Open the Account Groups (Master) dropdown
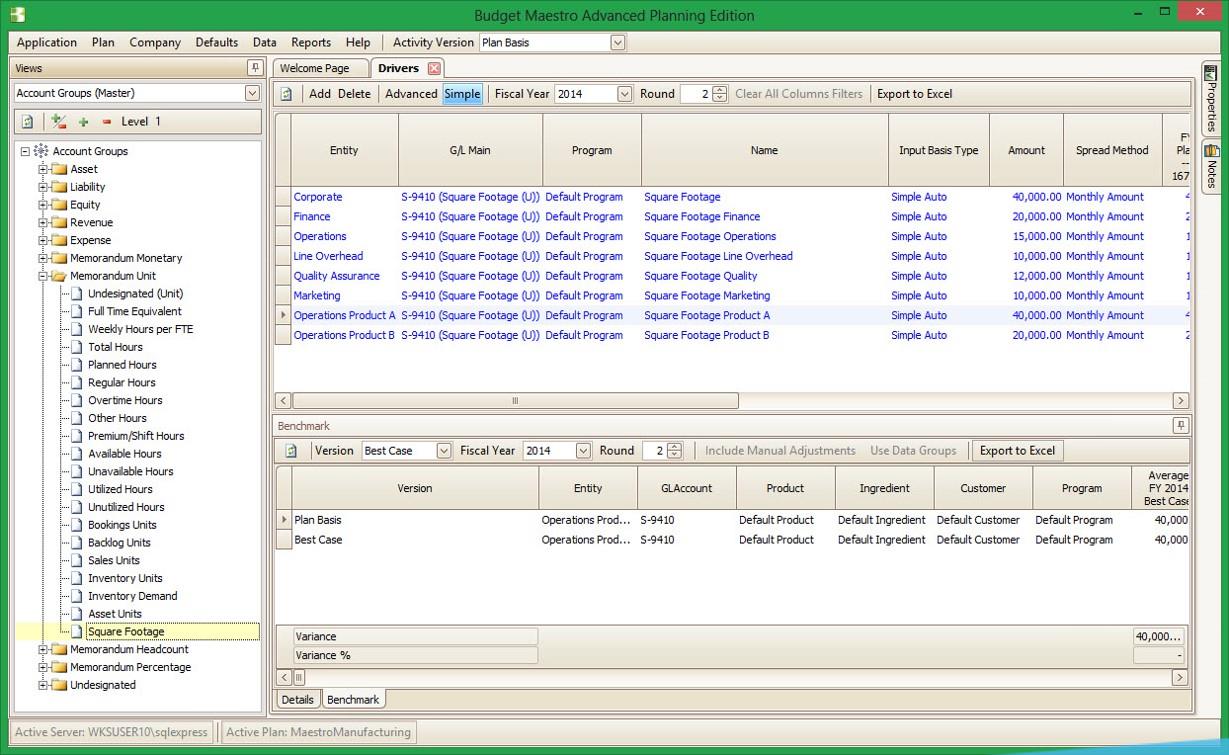The width and height of the screenshot is (1229, 755). tap(252, 93)
